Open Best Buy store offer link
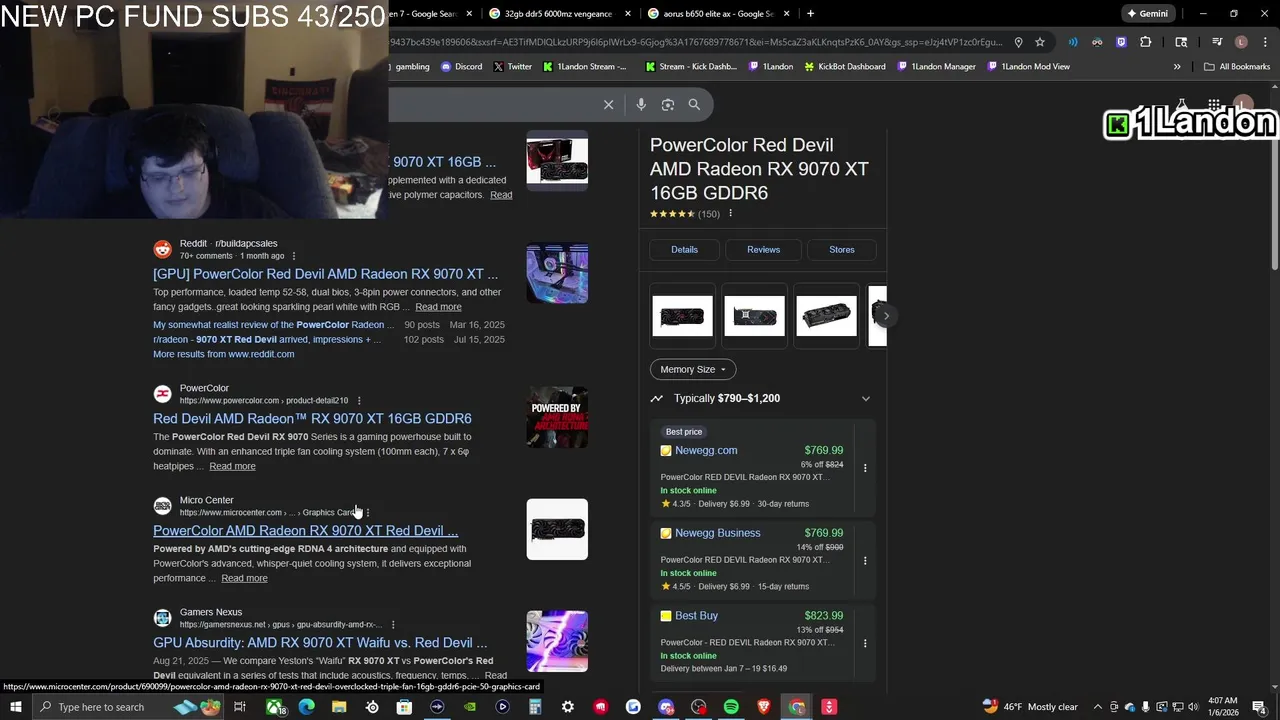The width and height of the screenshot is (1280, 720). tap(696, 616)
